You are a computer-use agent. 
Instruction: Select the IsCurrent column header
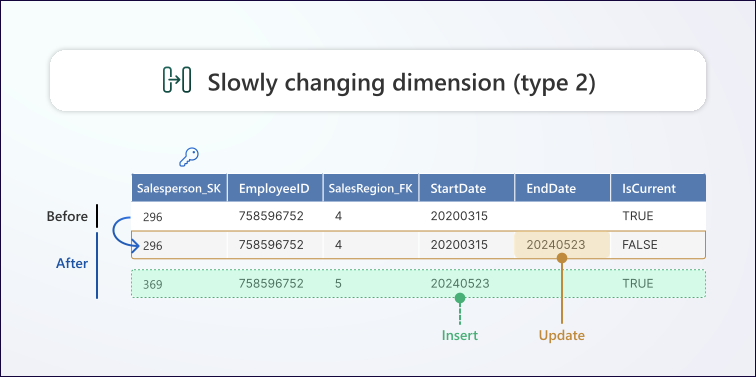pos(658,188)
